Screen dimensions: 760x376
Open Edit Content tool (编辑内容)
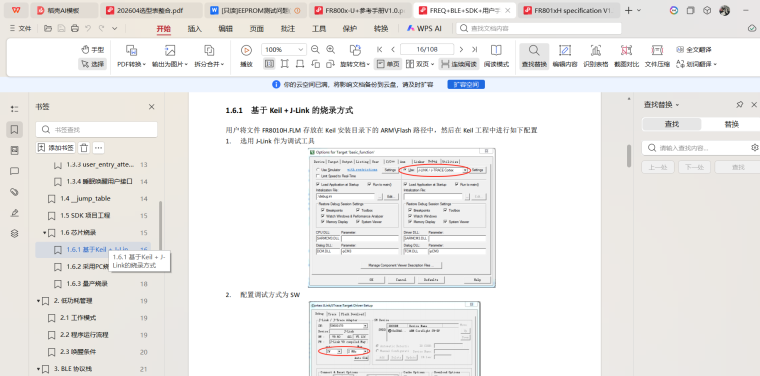click(565, 56)
